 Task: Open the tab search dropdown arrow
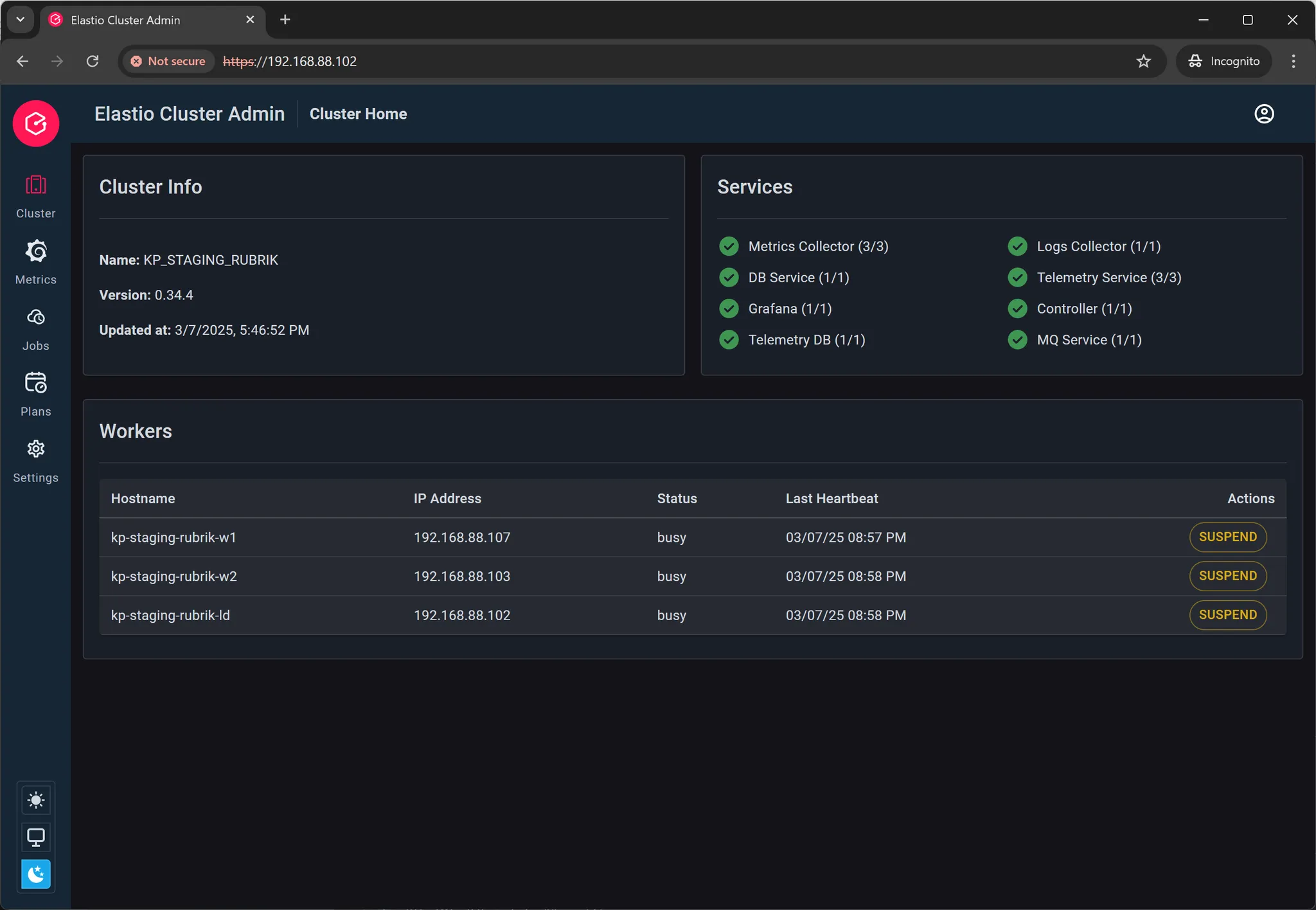coord(21,20)
